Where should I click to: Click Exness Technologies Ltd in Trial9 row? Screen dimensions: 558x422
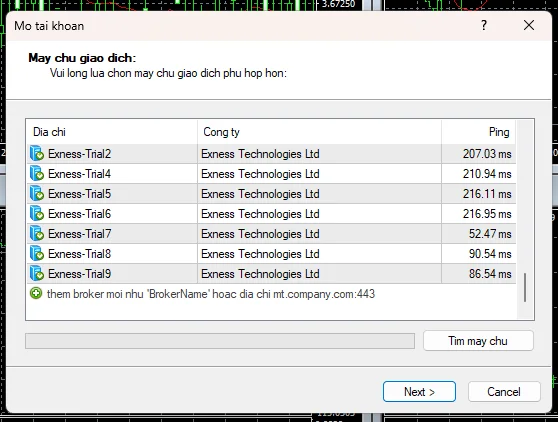(260, 274)
